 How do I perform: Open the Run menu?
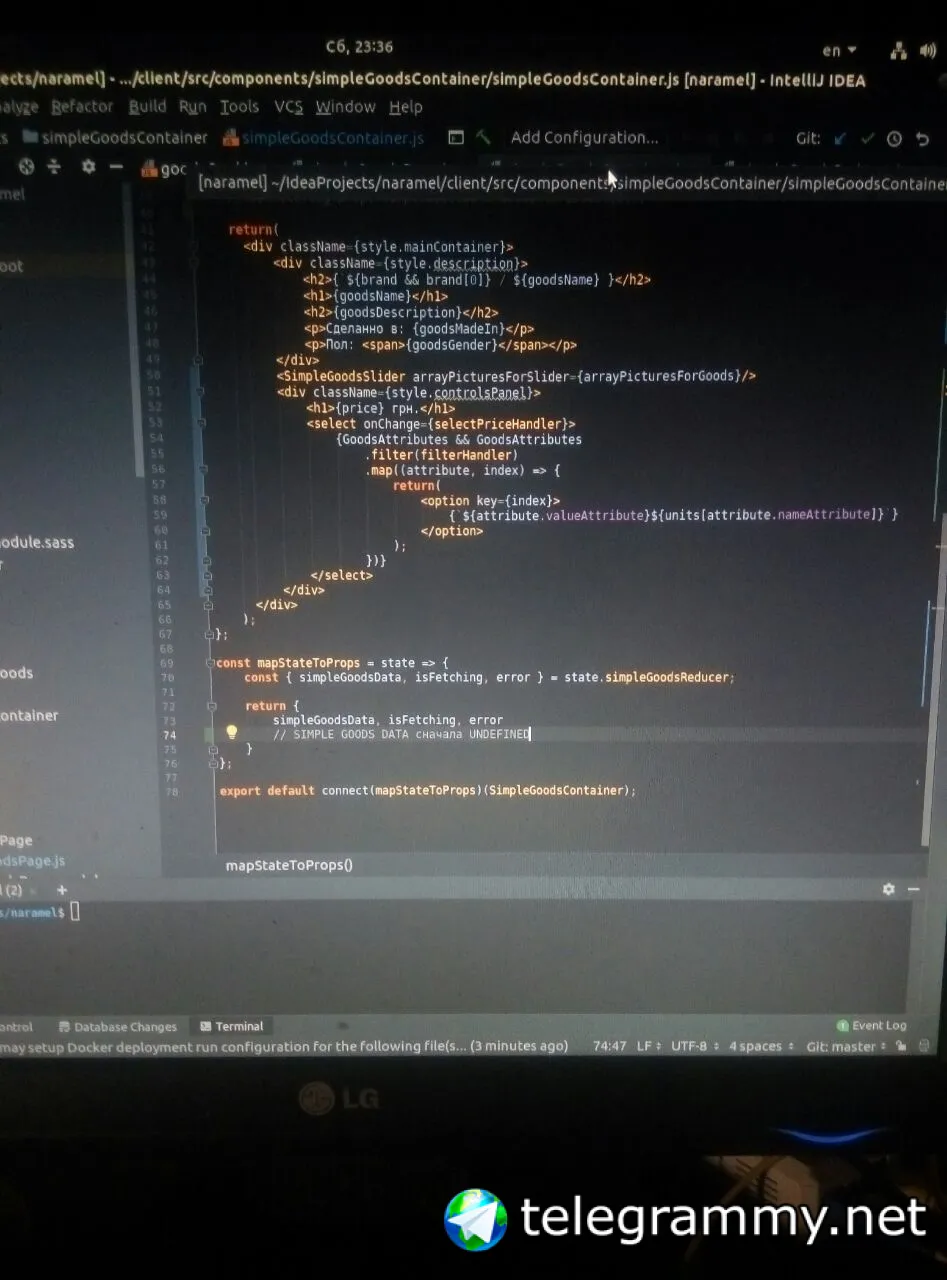(193, 107)
